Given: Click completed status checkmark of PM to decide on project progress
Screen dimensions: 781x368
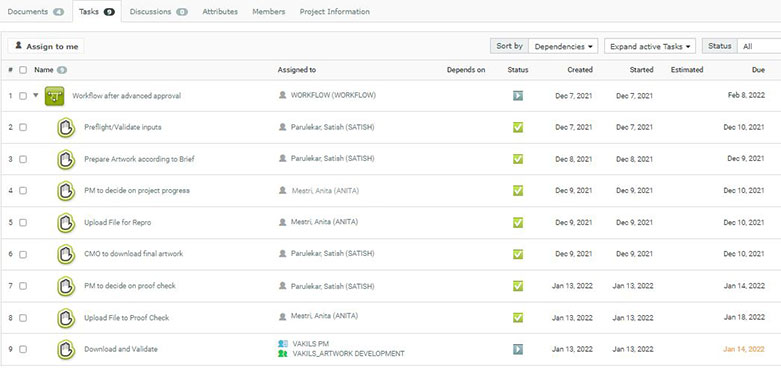Looking at the screenshot, I should (518, 191).
